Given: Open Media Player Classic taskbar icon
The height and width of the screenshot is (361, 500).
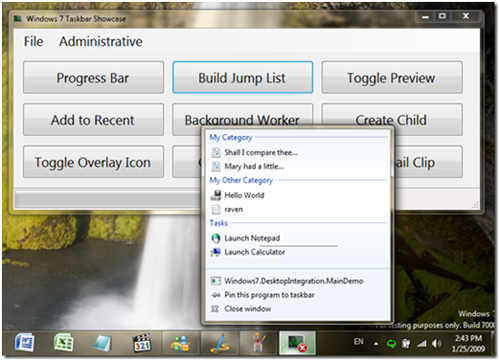Looking at the screenshot, I should click(x=142, y=343).
